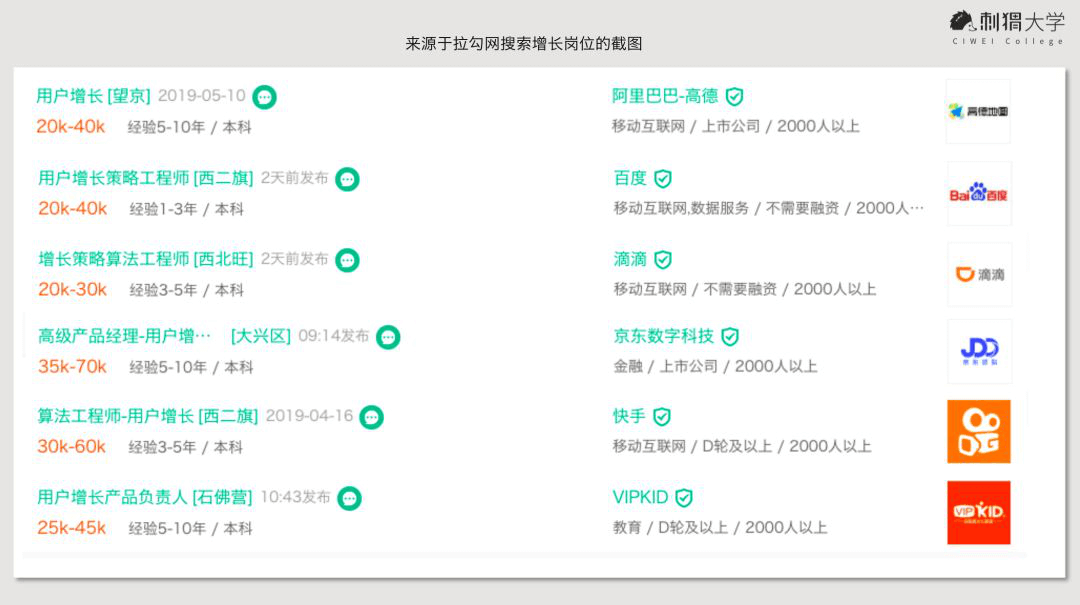Open company link 百度

(x=630, y=178)
